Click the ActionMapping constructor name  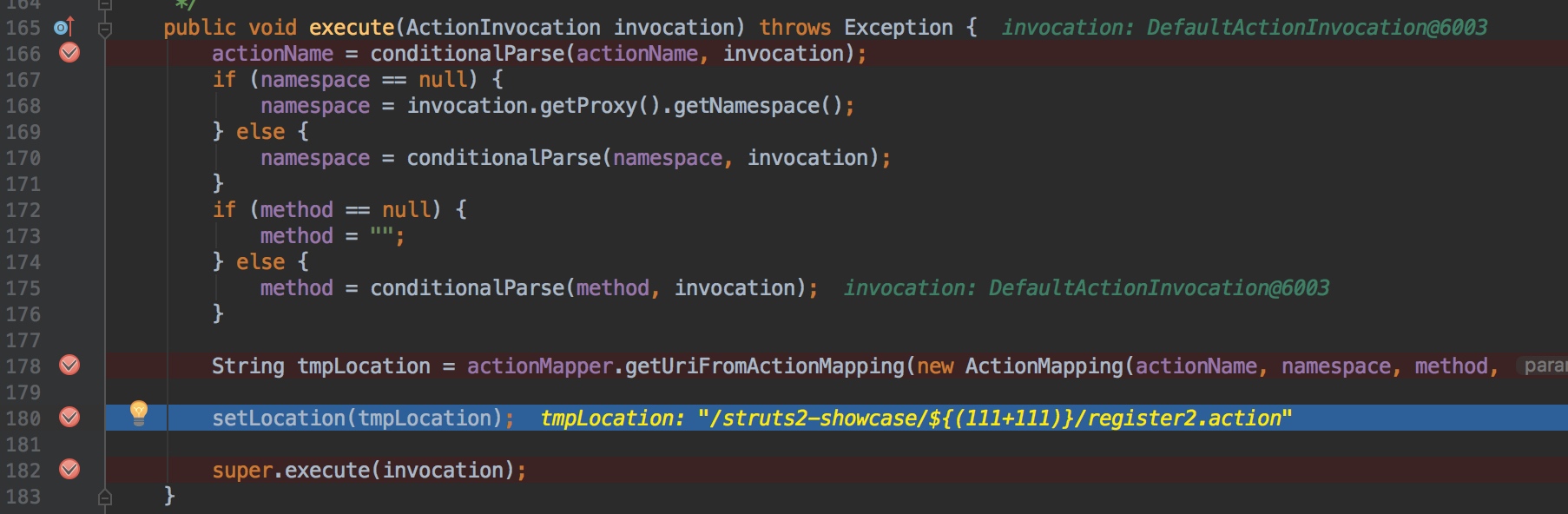click(x=1044, y=366)
